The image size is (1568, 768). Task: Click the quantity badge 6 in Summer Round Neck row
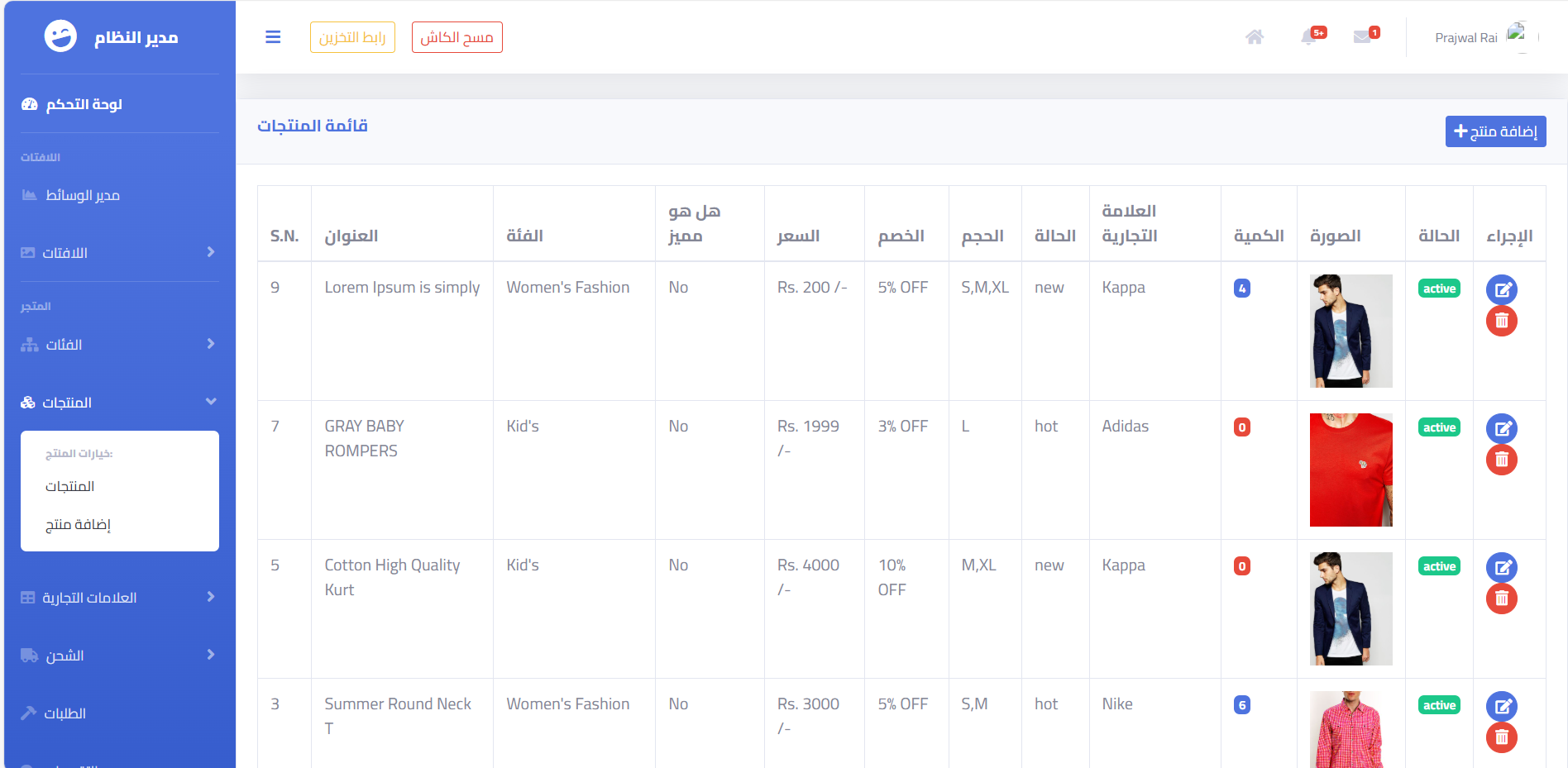click(x=1242, y=705)
